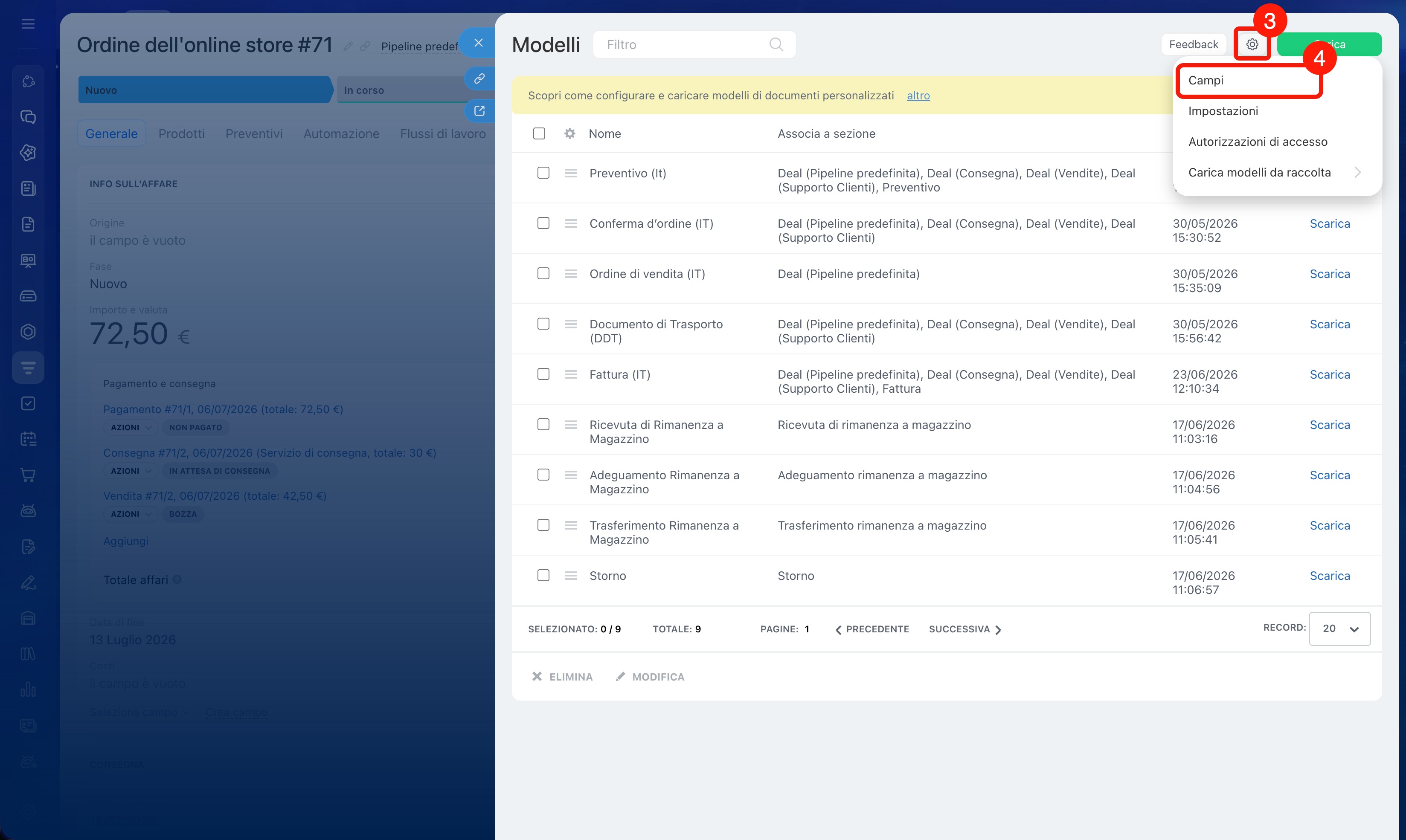Check the Adeguamento Rimanenza a Magazzino checkbox
1406x840 pixels.
[543, 475]
